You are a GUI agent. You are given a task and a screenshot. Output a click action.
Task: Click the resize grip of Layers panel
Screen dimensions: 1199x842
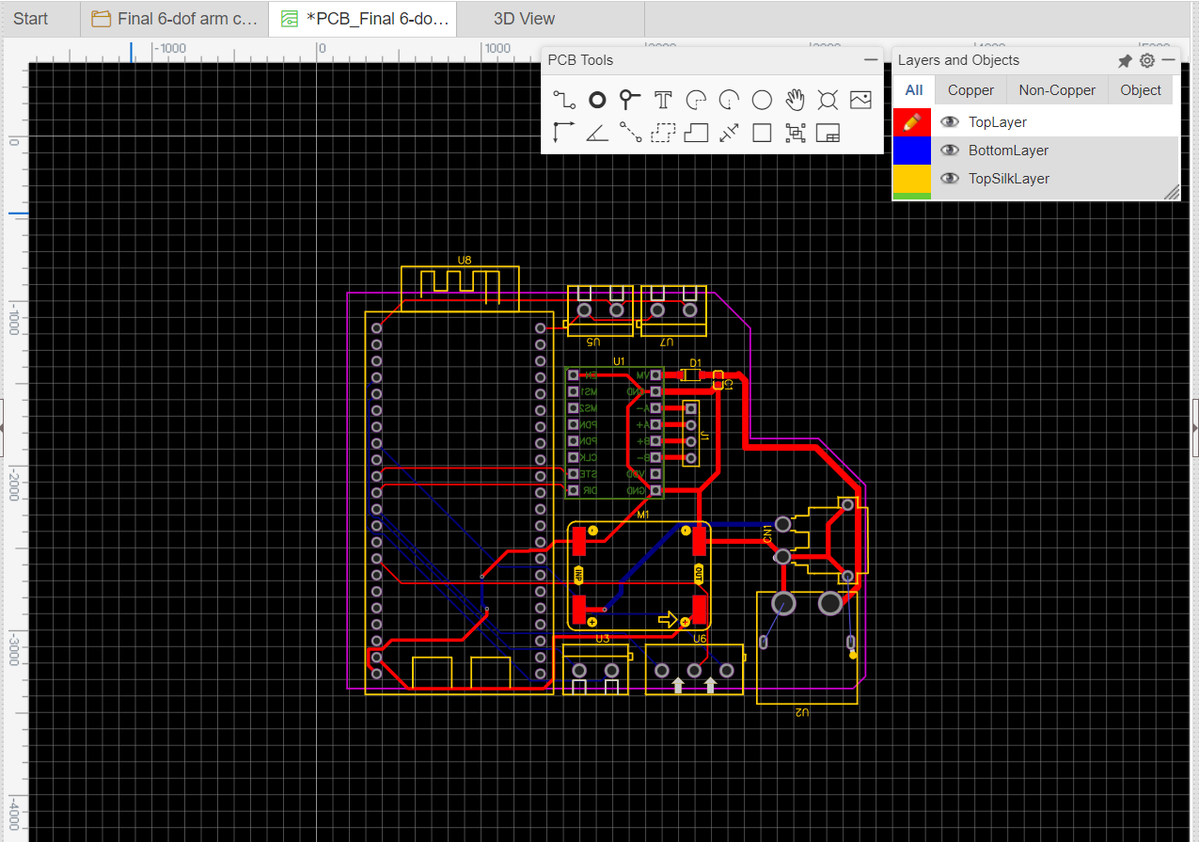point(1171,192)
